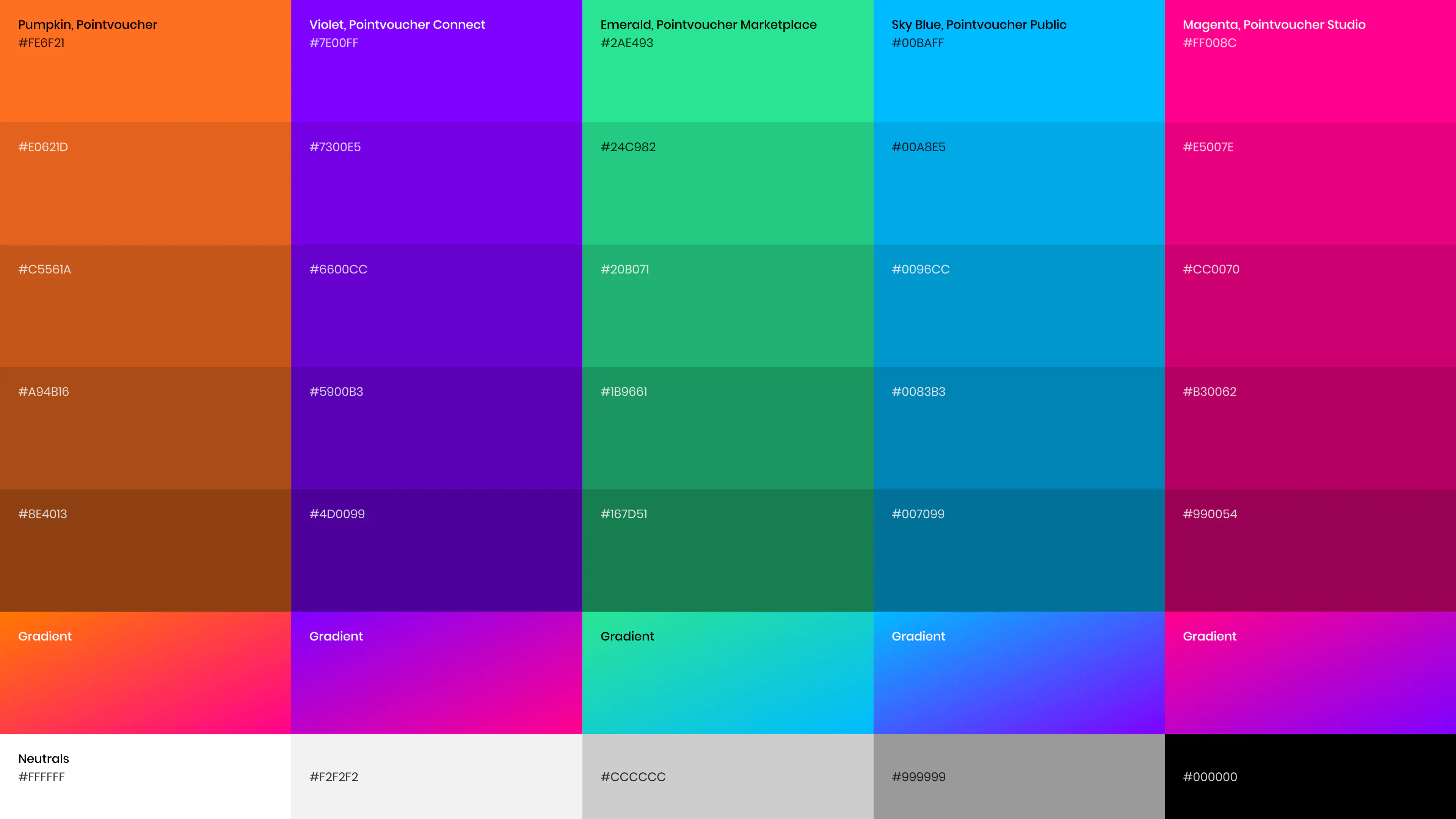Select the Emerald #2AE493 swatch
This screenshot has width=1456, height=819.
click(x=728, y=61)
